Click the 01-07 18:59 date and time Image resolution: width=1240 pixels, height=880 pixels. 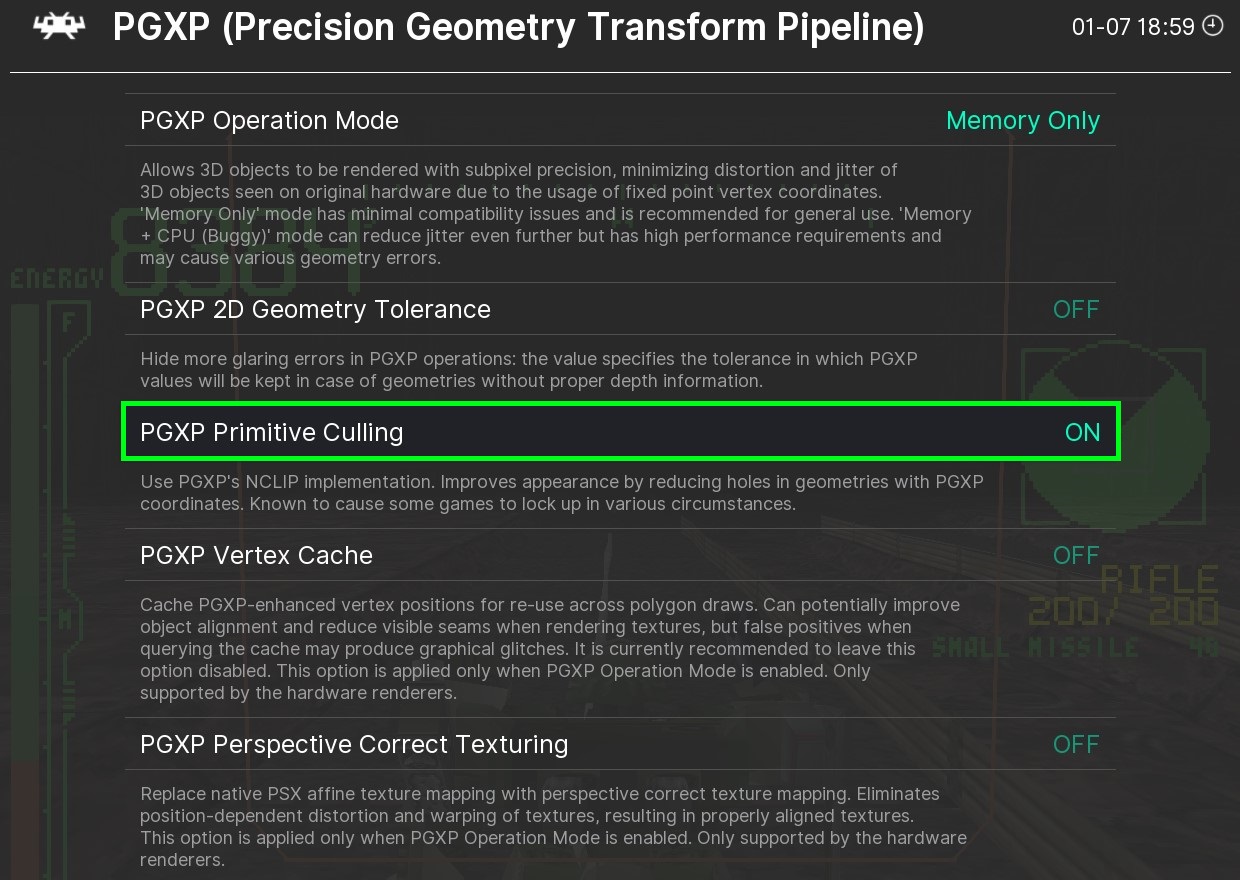pyautogui.click(x=1132, y=27)
